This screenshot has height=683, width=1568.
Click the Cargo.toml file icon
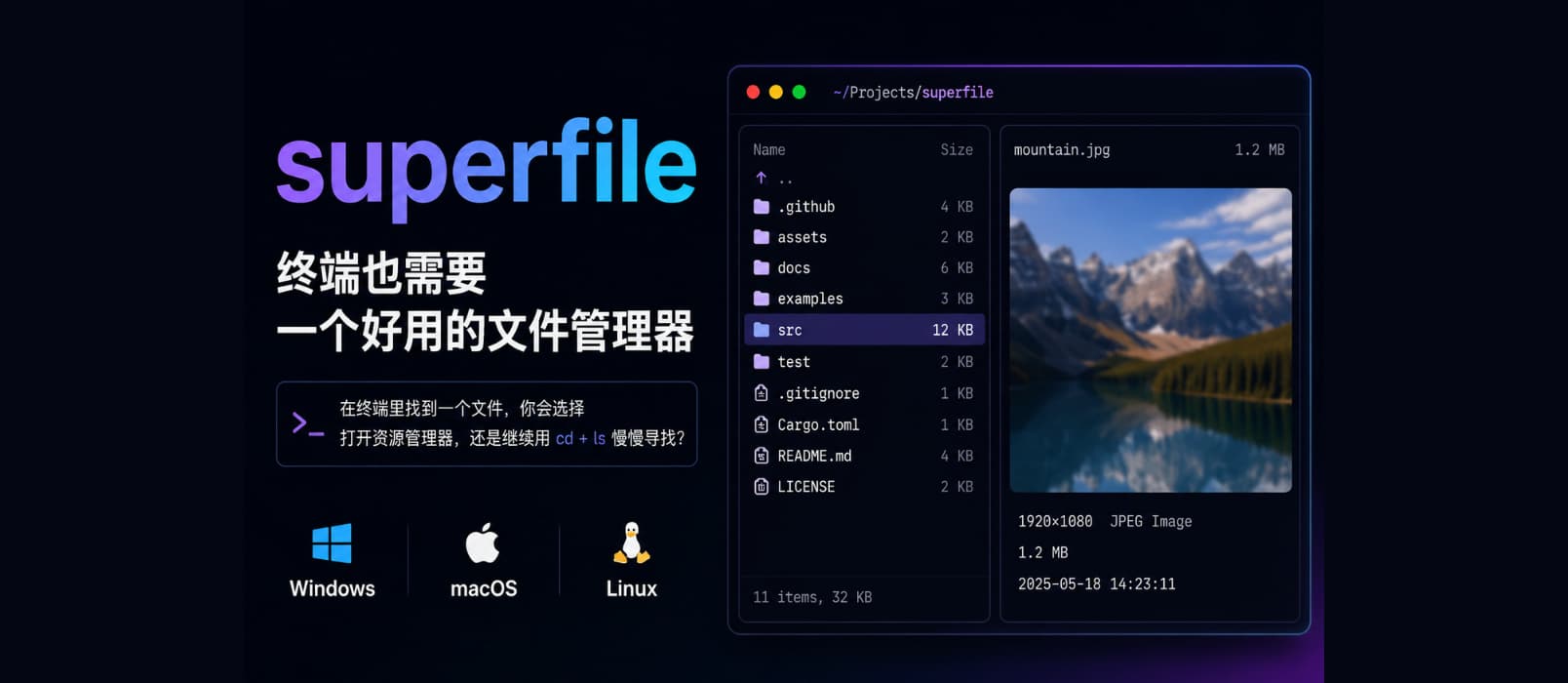(762, 424)
